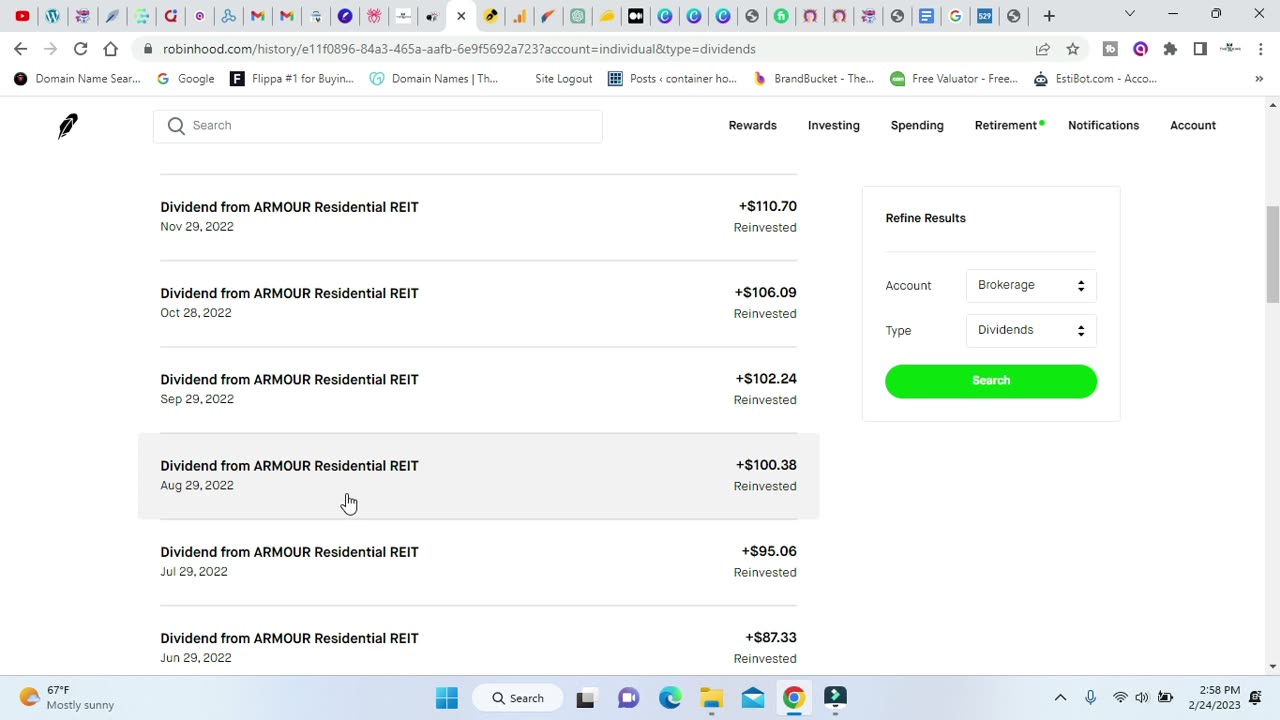The width and height of the screenshot is (1280, 720).
Task: Click the magnifier icon in Robinhood search
Action: coord(176,125)
